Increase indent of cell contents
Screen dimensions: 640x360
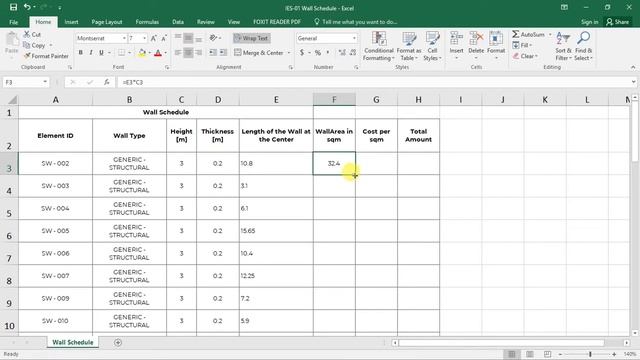click(x=223, y=53)
